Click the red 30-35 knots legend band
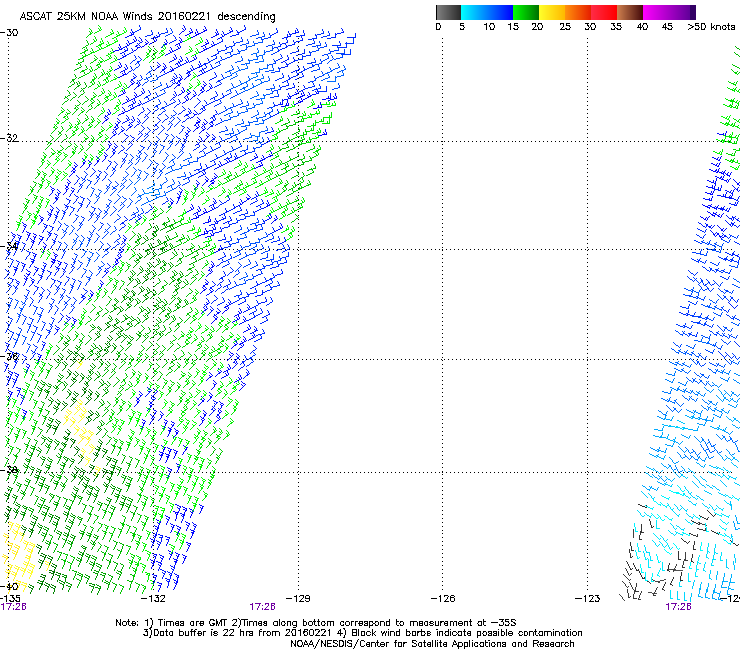Screen dimensions: 740x650 (604, 12)
